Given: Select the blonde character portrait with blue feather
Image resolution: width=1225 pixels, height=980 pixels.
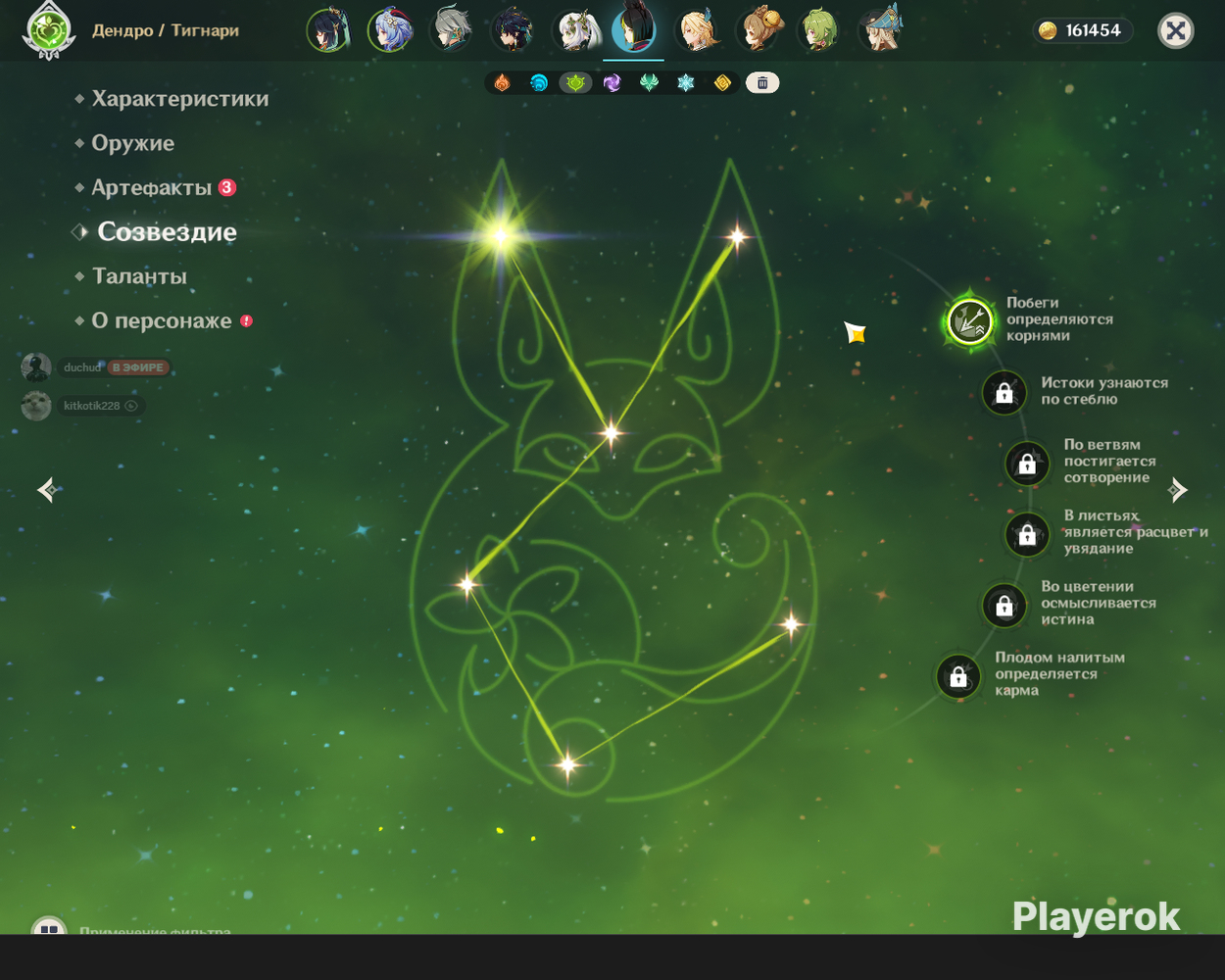Looking at the screenshot, I should tap(699, 30).
